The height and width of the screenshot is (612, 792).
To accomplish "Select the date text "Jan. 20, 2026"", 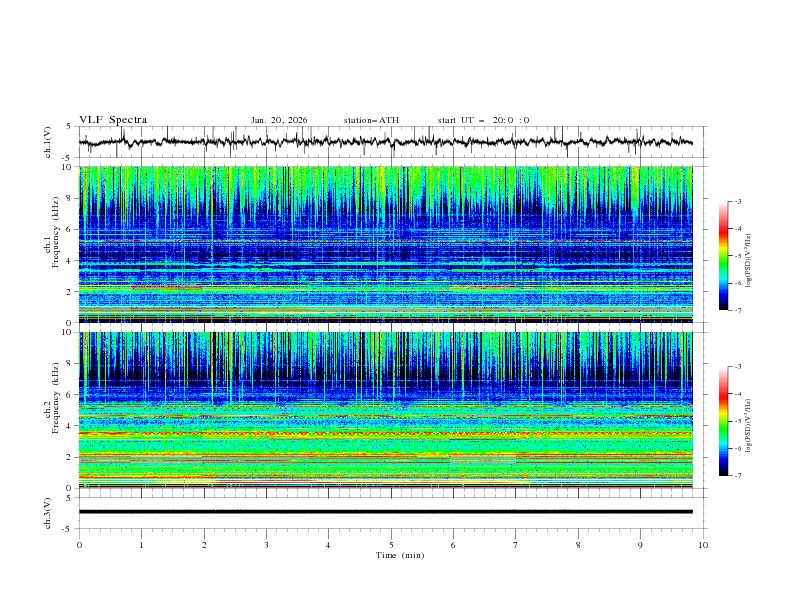I will (x=279, y=120).
